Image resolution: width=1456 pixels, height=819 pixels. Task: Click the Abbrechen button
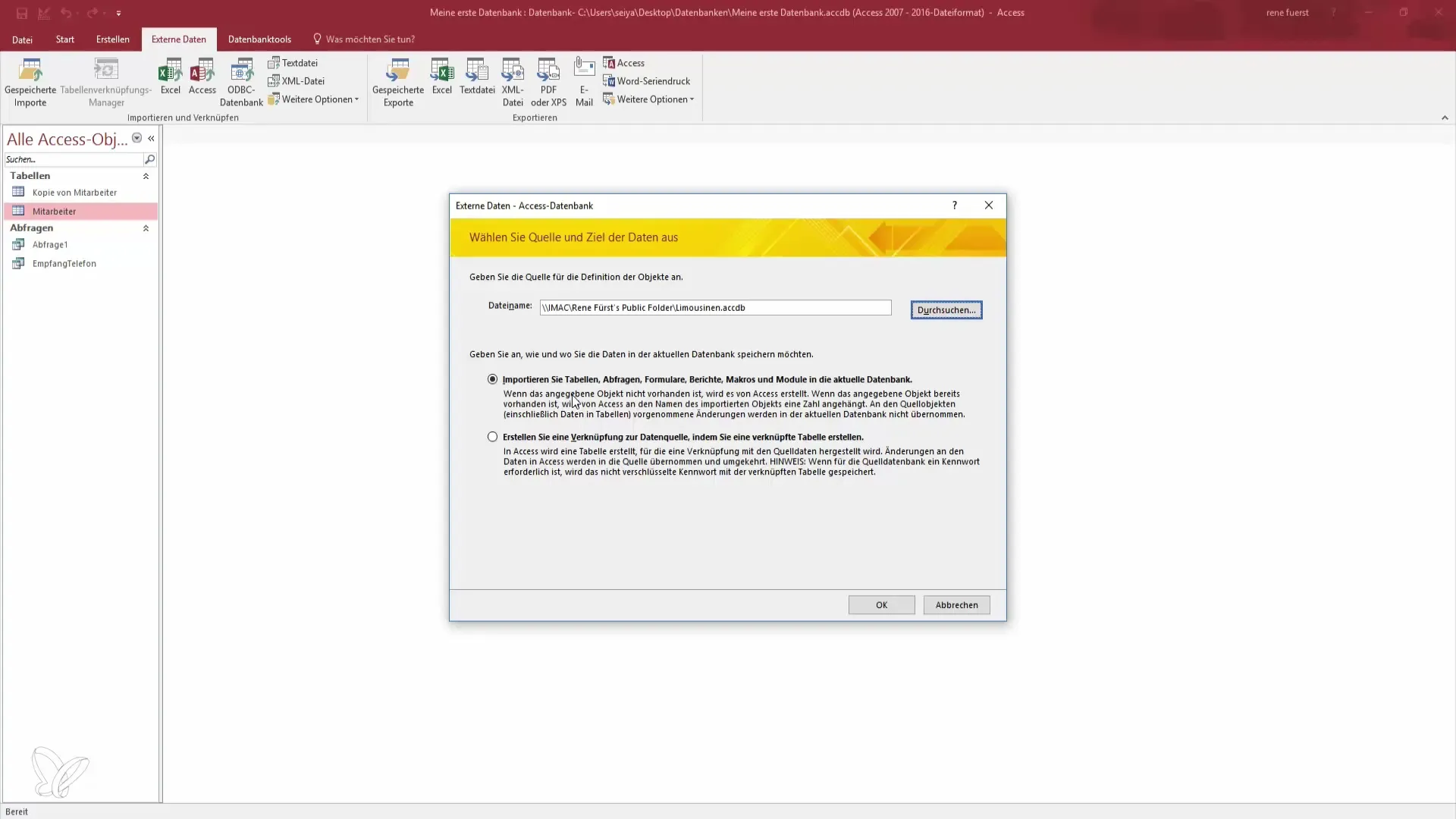coord(956,605)
